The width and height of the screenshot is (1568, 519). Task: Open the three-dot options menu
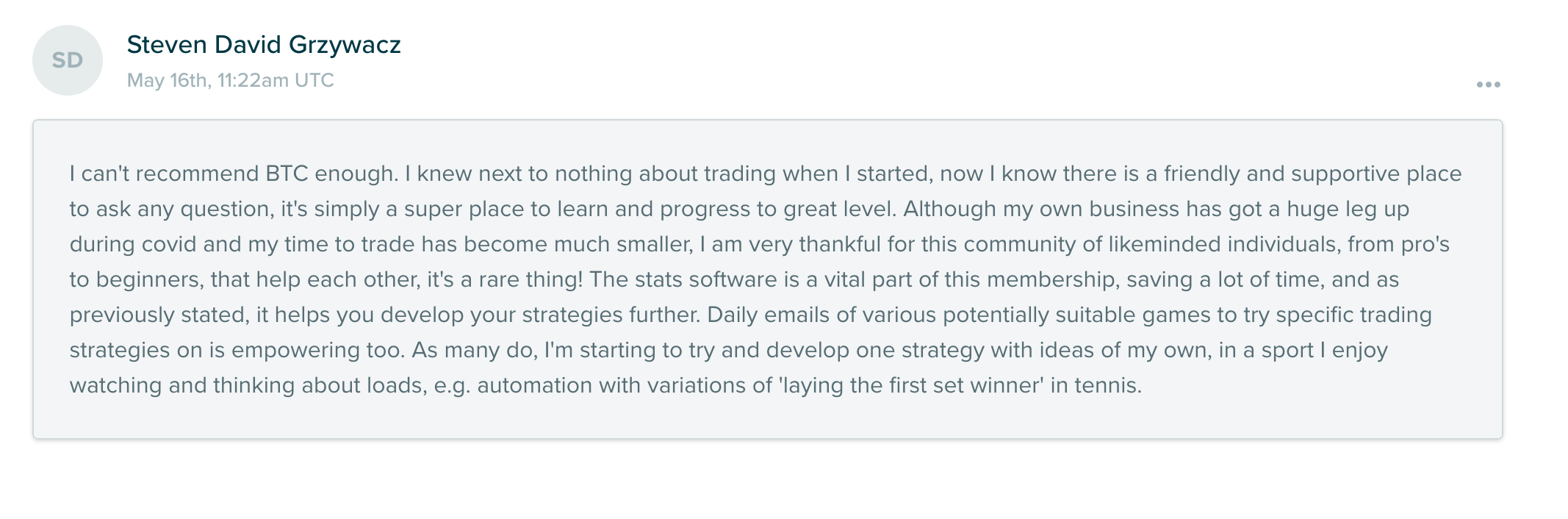pyautogui.click(x=1488, y=85)
